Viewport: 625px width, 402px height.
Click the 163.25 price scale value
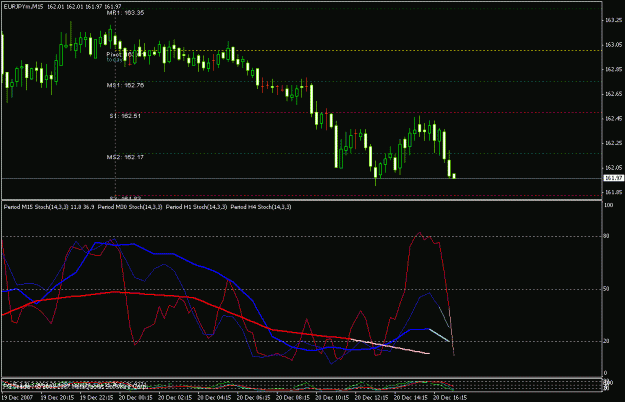click(614, 20)
